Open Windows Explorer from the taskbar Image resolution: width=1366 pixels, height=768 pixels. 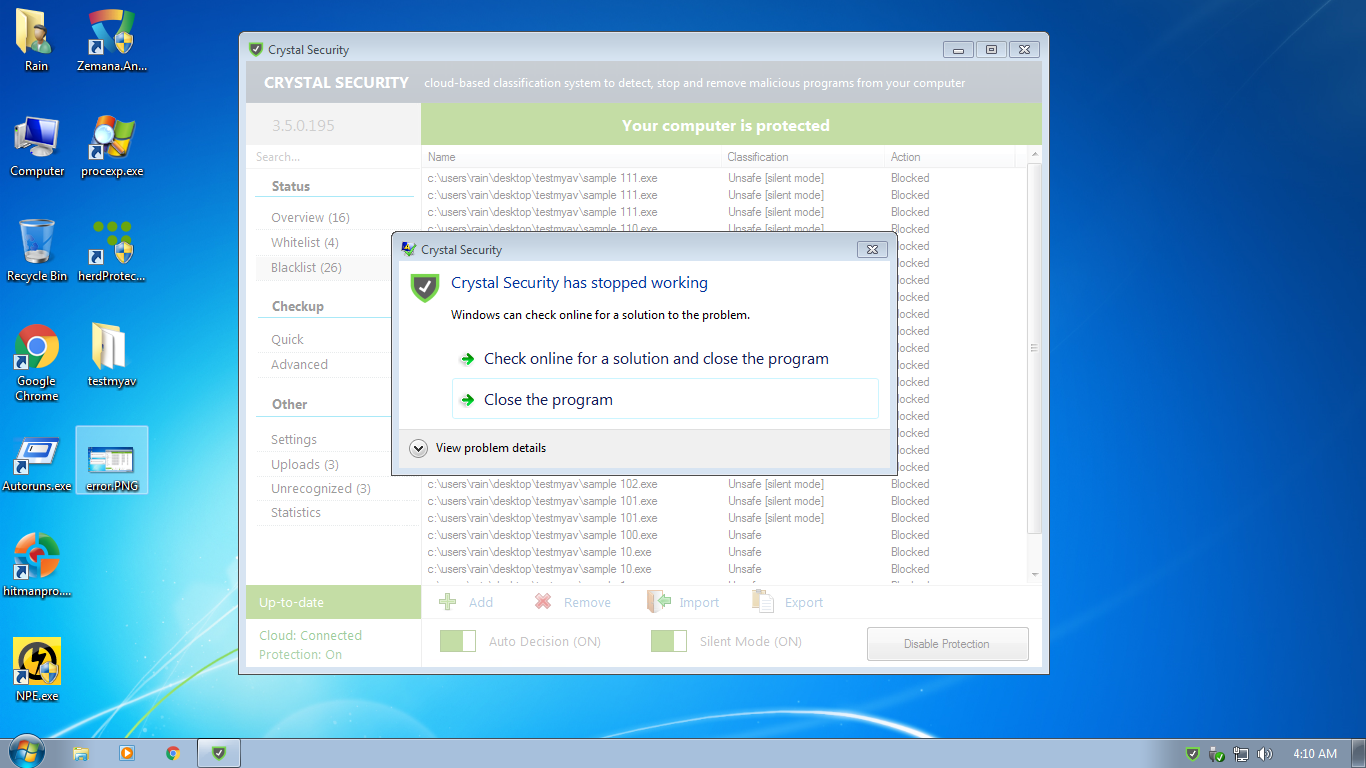[x=81, y=753]
